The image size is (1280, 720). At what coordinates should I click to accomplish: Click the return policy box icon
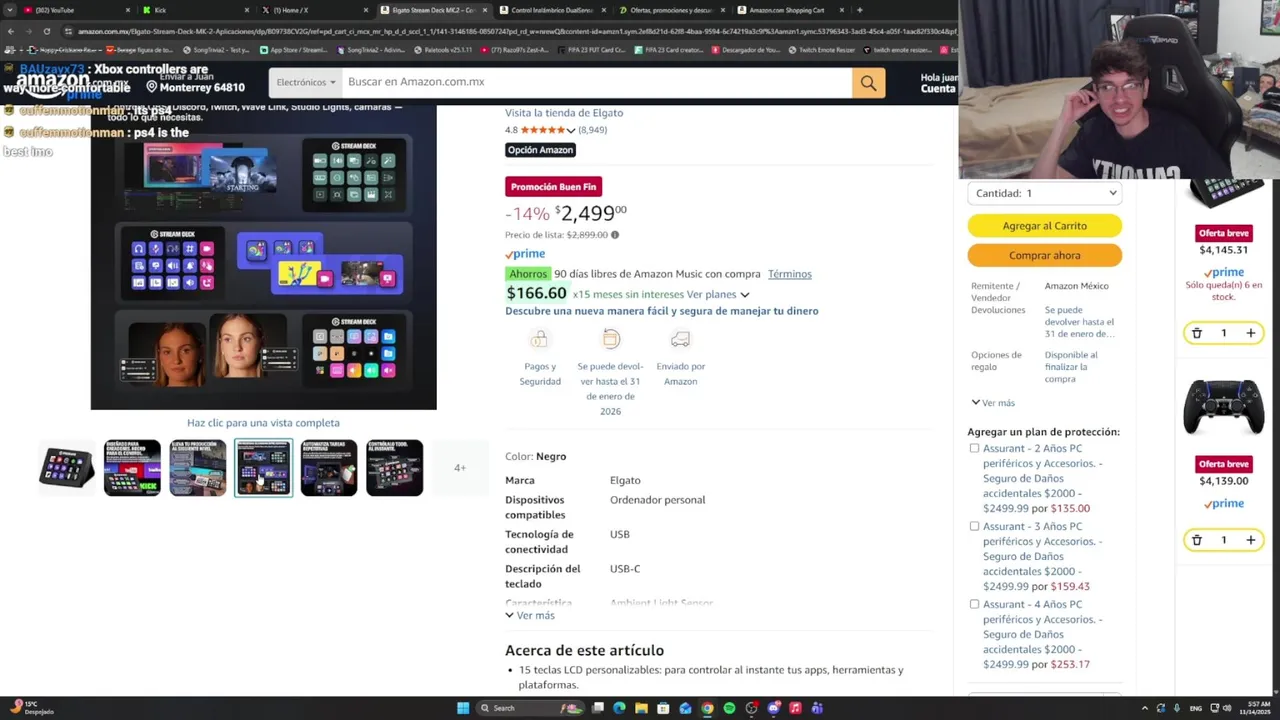click(x=611, y=340)
